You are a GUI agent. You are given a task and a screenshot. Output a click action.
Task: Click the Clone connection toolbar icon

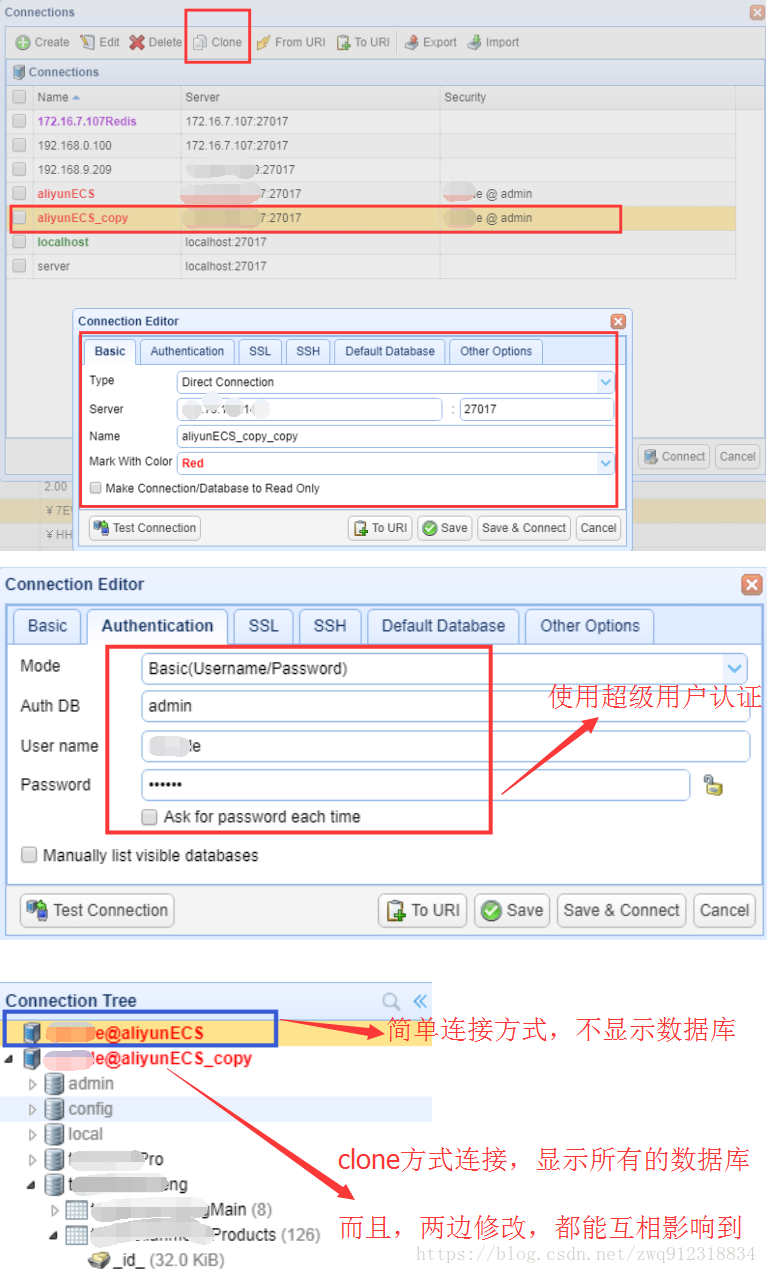[x=200, y=43]
